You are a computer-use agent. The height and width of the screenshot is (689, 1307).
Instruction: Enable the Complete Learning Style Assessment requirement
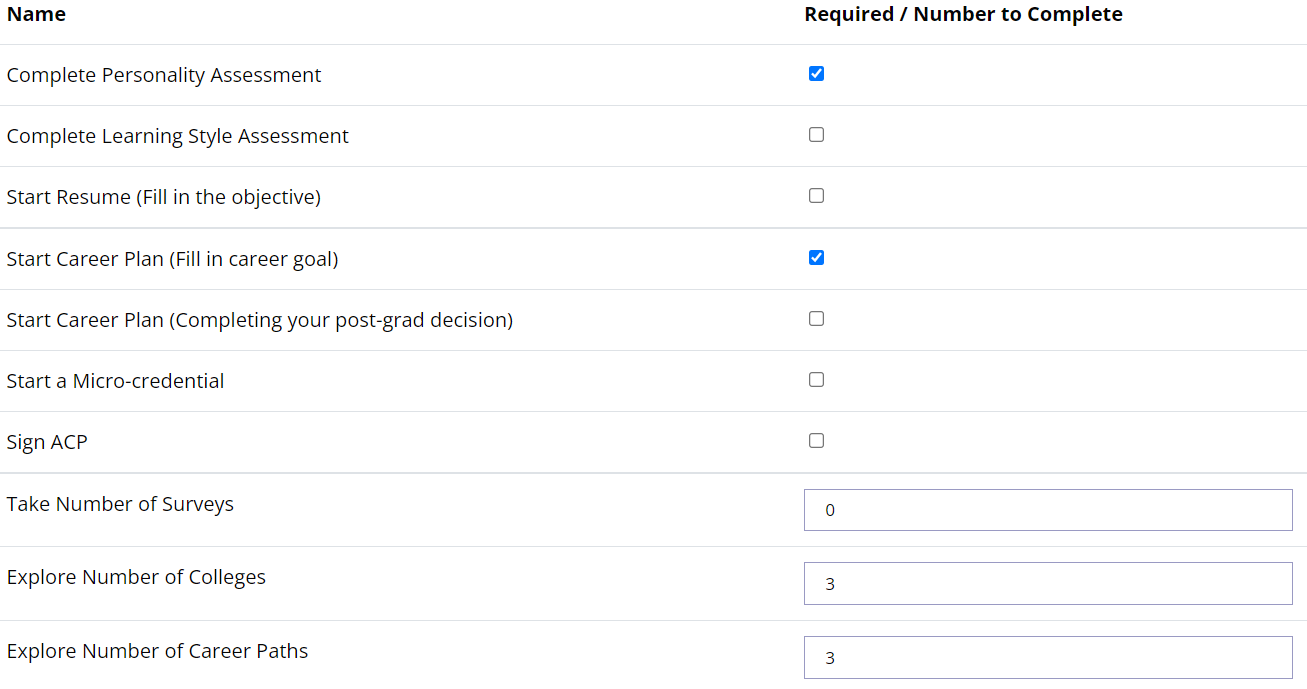816,134
